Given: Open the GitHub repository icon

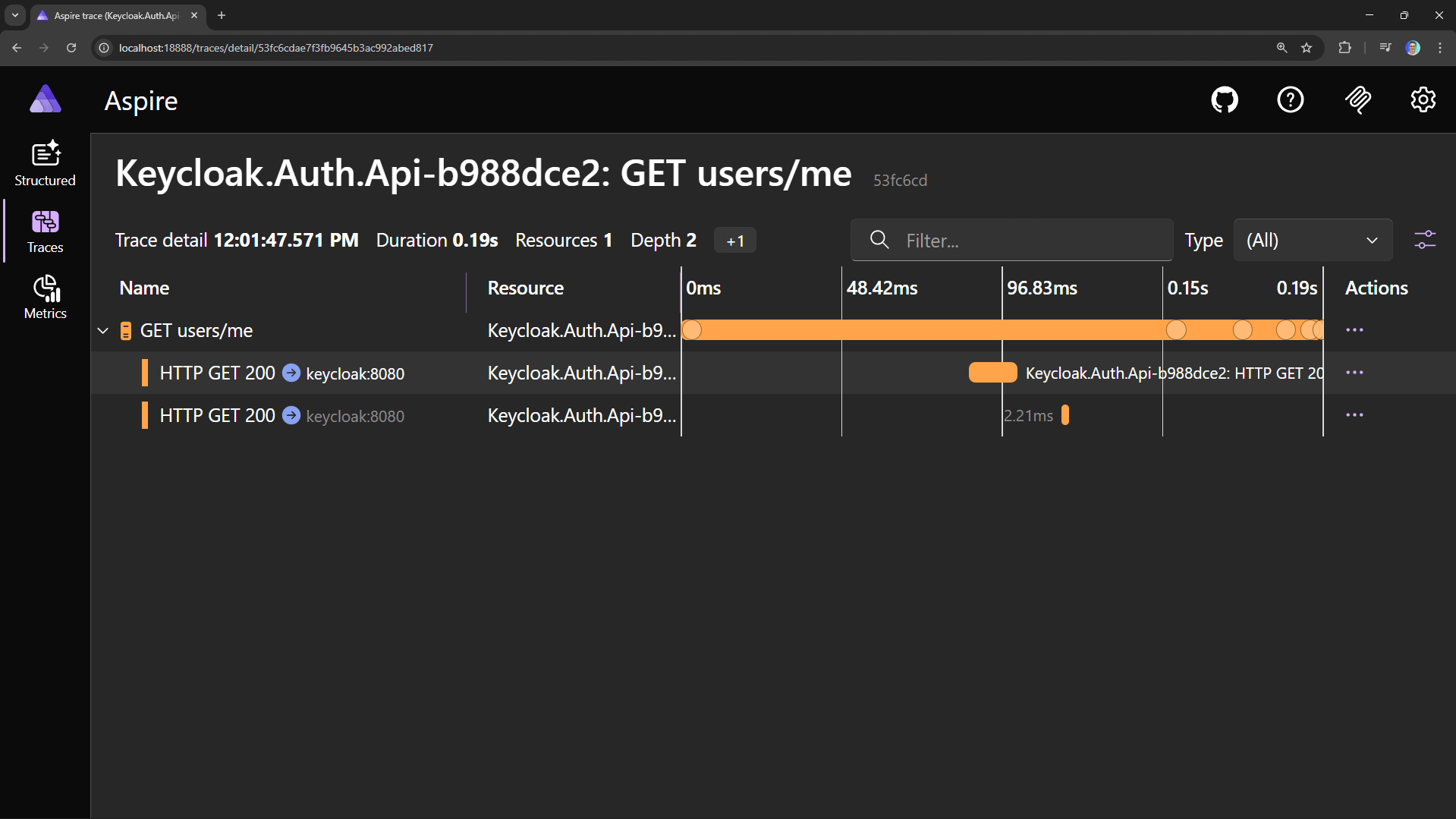Looking at the screenshot, I should coord(1224,99).
